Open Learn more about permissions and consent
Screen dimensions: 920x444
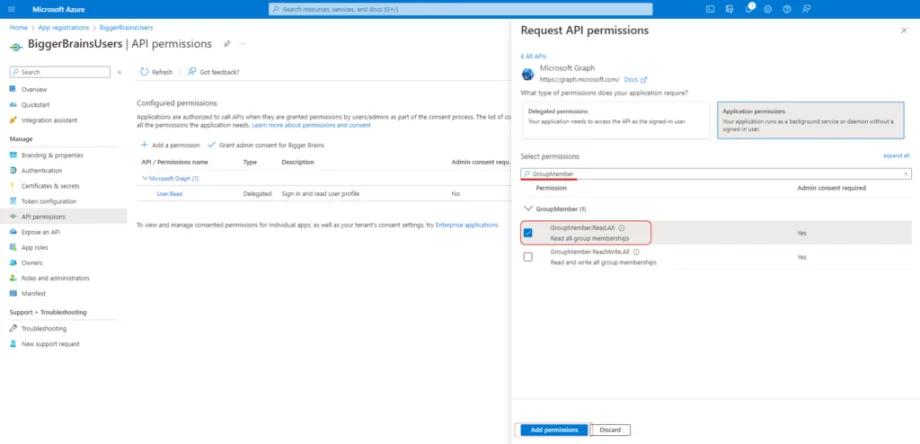click(x=311, y=126)
